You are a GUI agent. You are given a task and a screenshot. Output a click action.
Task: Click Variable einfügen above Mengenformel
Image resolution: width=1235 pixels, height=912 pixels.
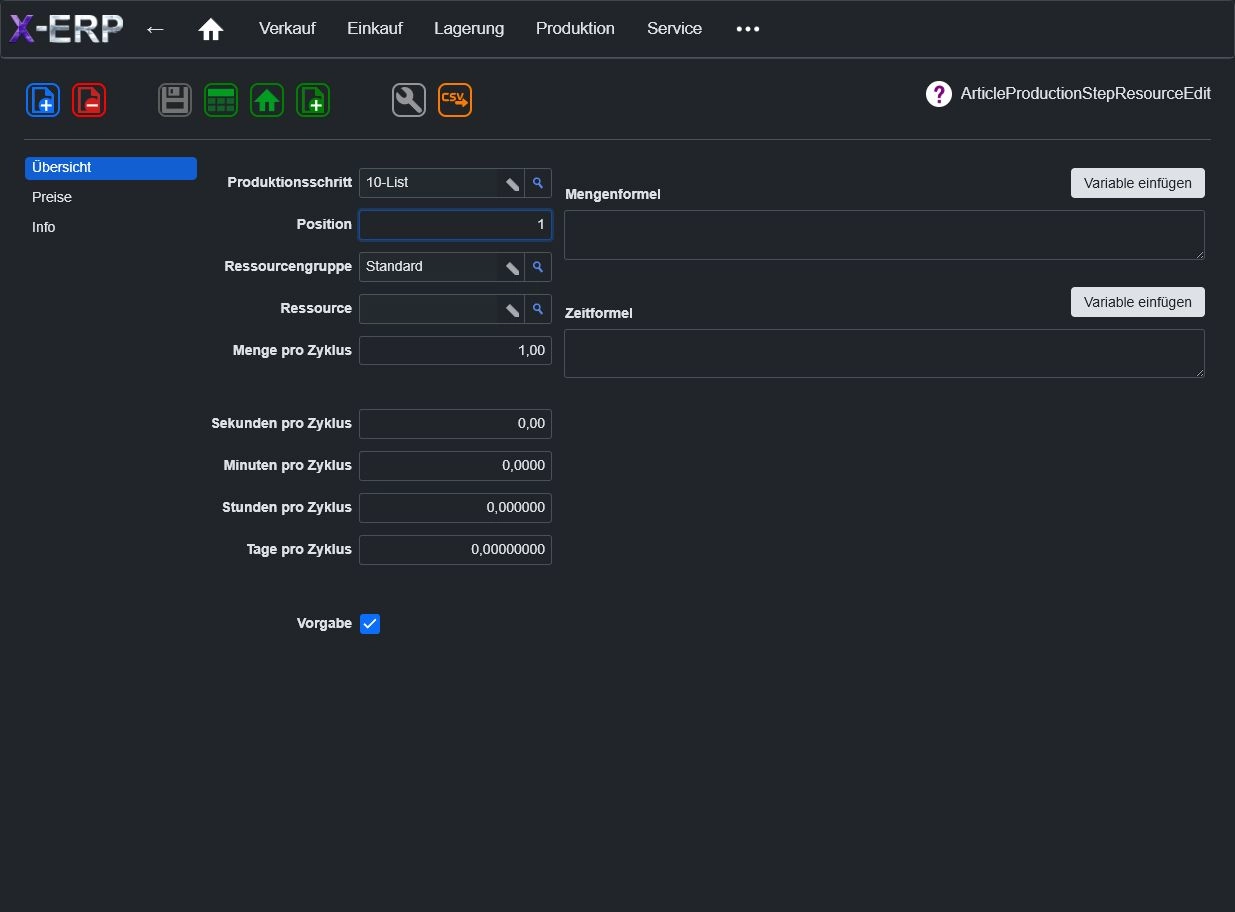[x=1138, y=183]
